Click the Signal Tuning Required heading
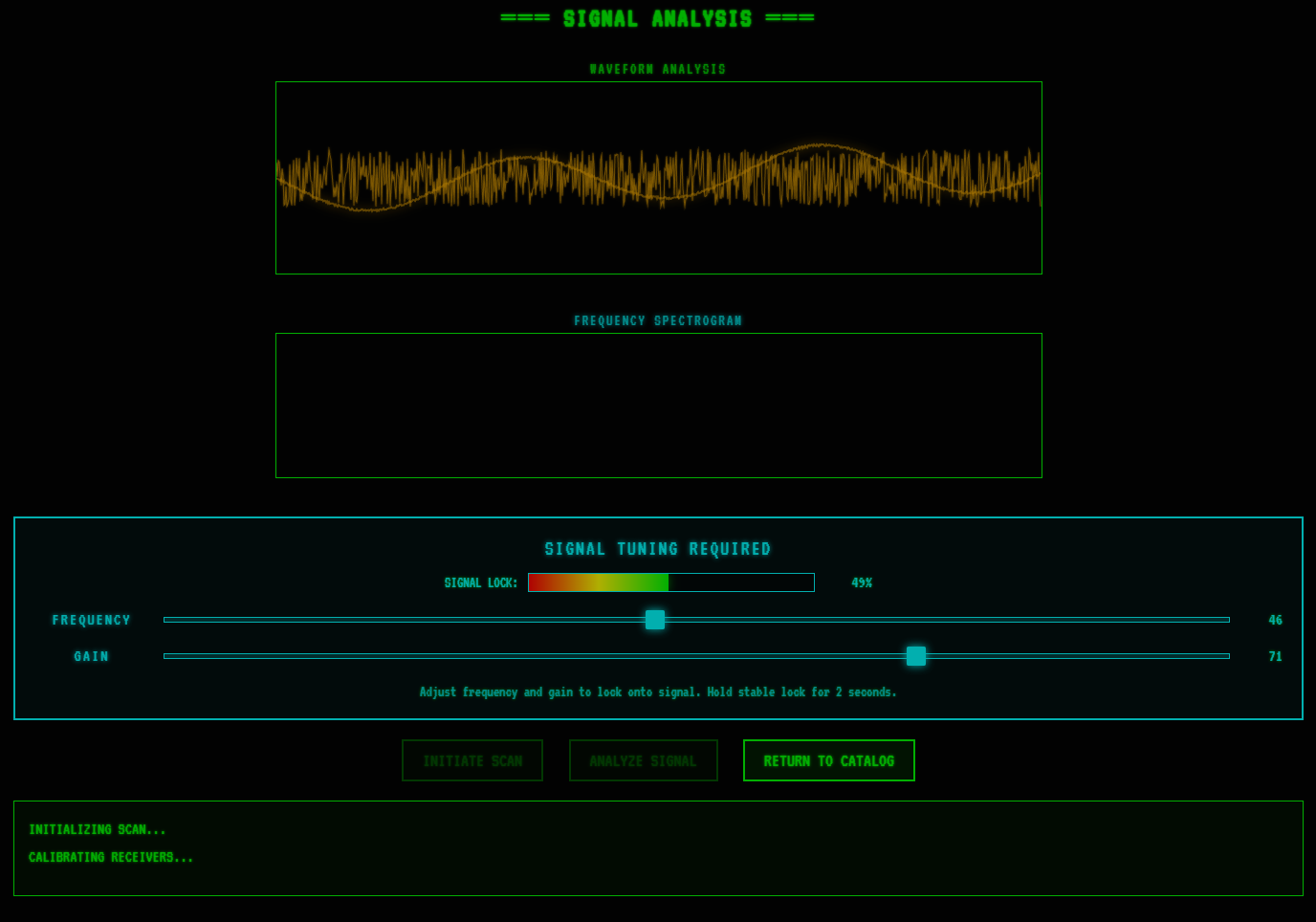The height and width of the screenshot is (922, 1316). [658, 549]
